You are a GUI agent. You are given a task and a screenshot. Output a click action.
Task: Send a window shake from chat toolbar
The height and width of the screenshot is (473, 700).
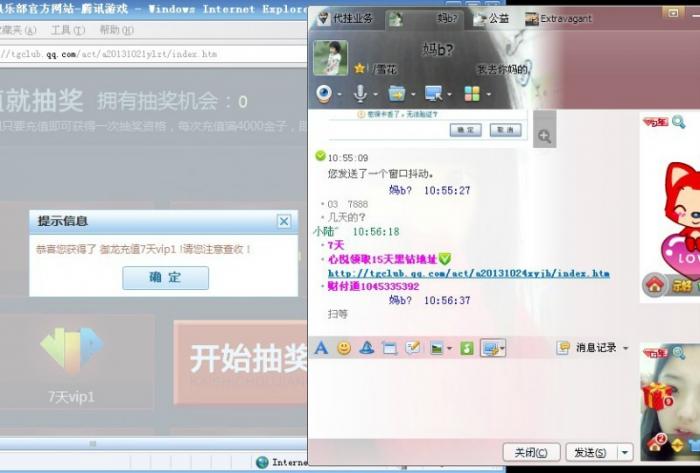(x=389, y=348)
